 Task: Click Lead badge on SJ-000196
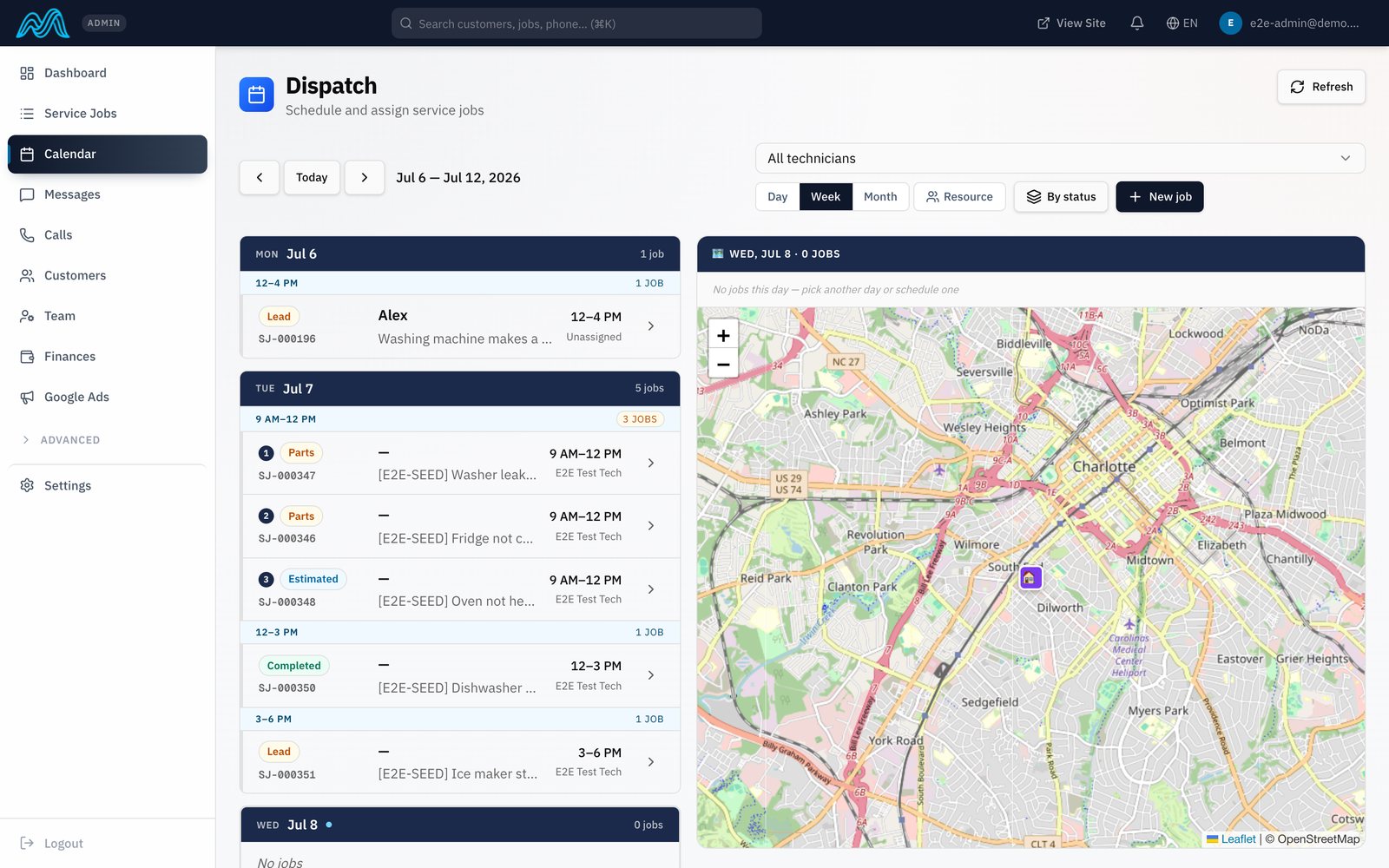tap(279, 317)
